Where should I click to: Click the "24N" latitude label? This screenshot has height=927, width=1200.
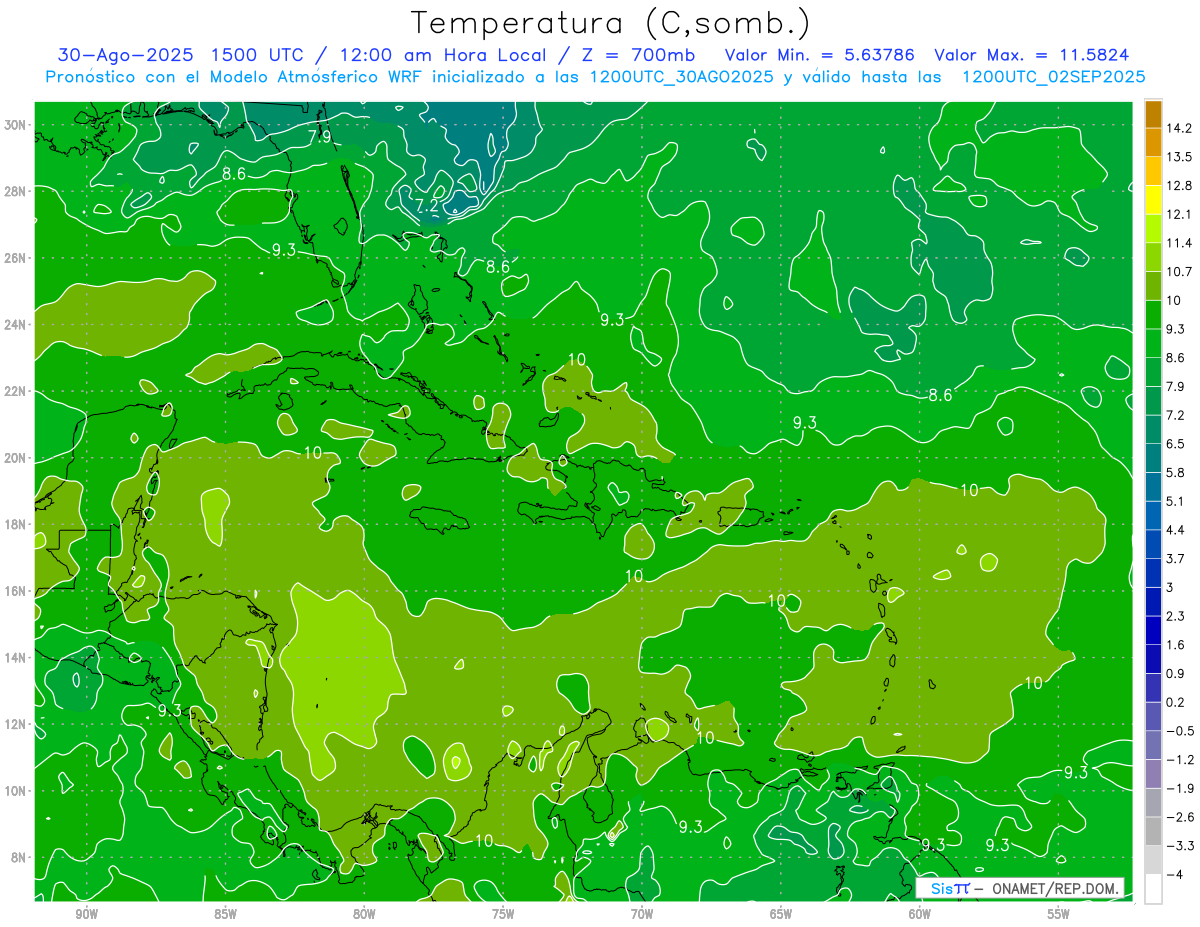pyautogui.click(x=16, y=325)
